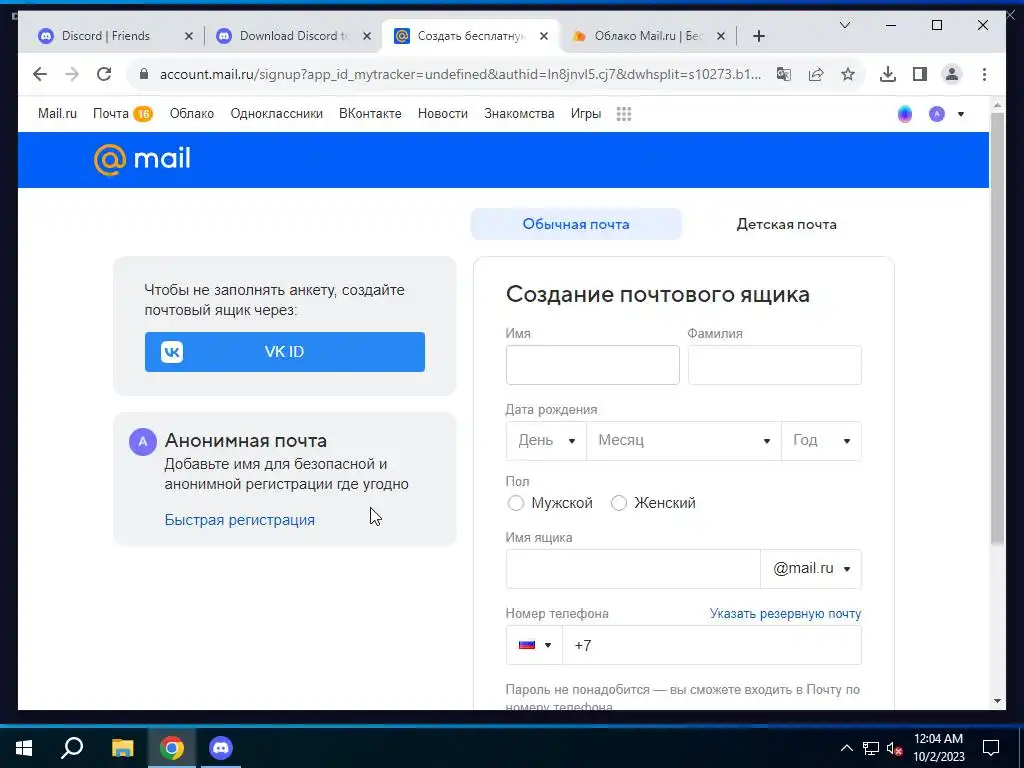Focus the Фамилия last name field
The image size is (1024, 768).
775,365
